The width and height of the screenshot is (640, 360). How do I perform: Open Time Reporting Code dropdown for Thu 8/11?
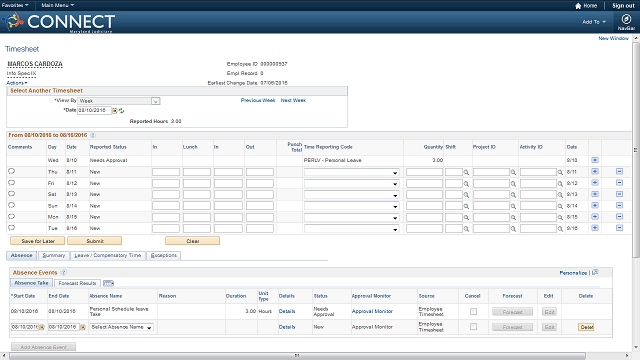pyautogui.click(x=351, y=173)
